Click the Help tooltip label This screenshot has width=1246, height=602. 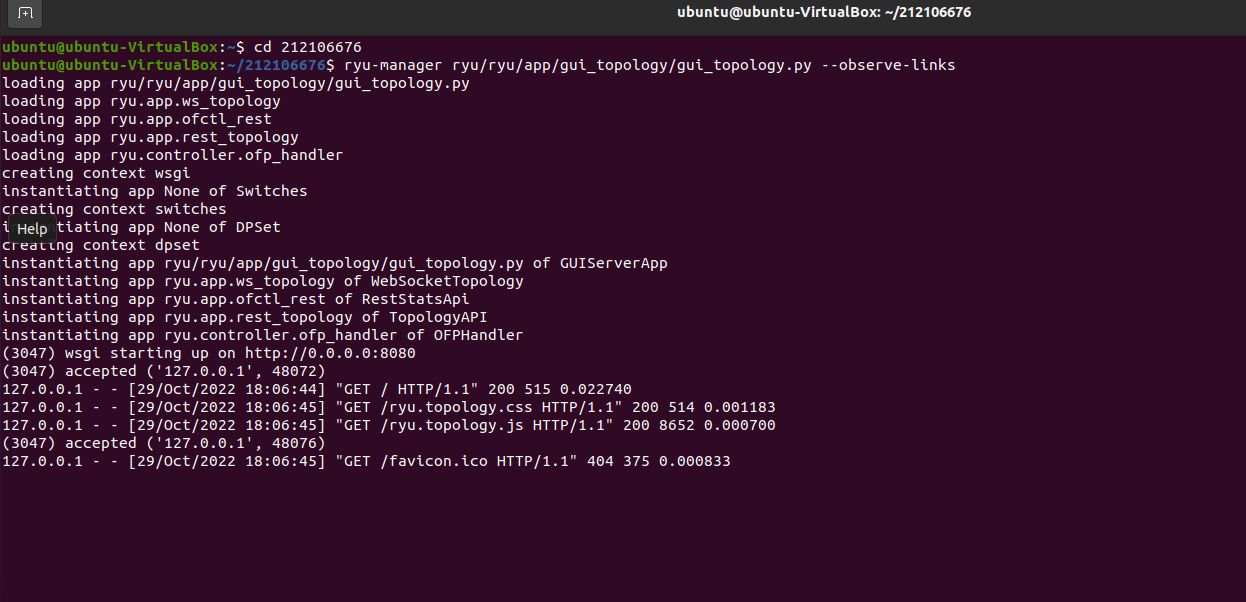click(x=32, y=229)
